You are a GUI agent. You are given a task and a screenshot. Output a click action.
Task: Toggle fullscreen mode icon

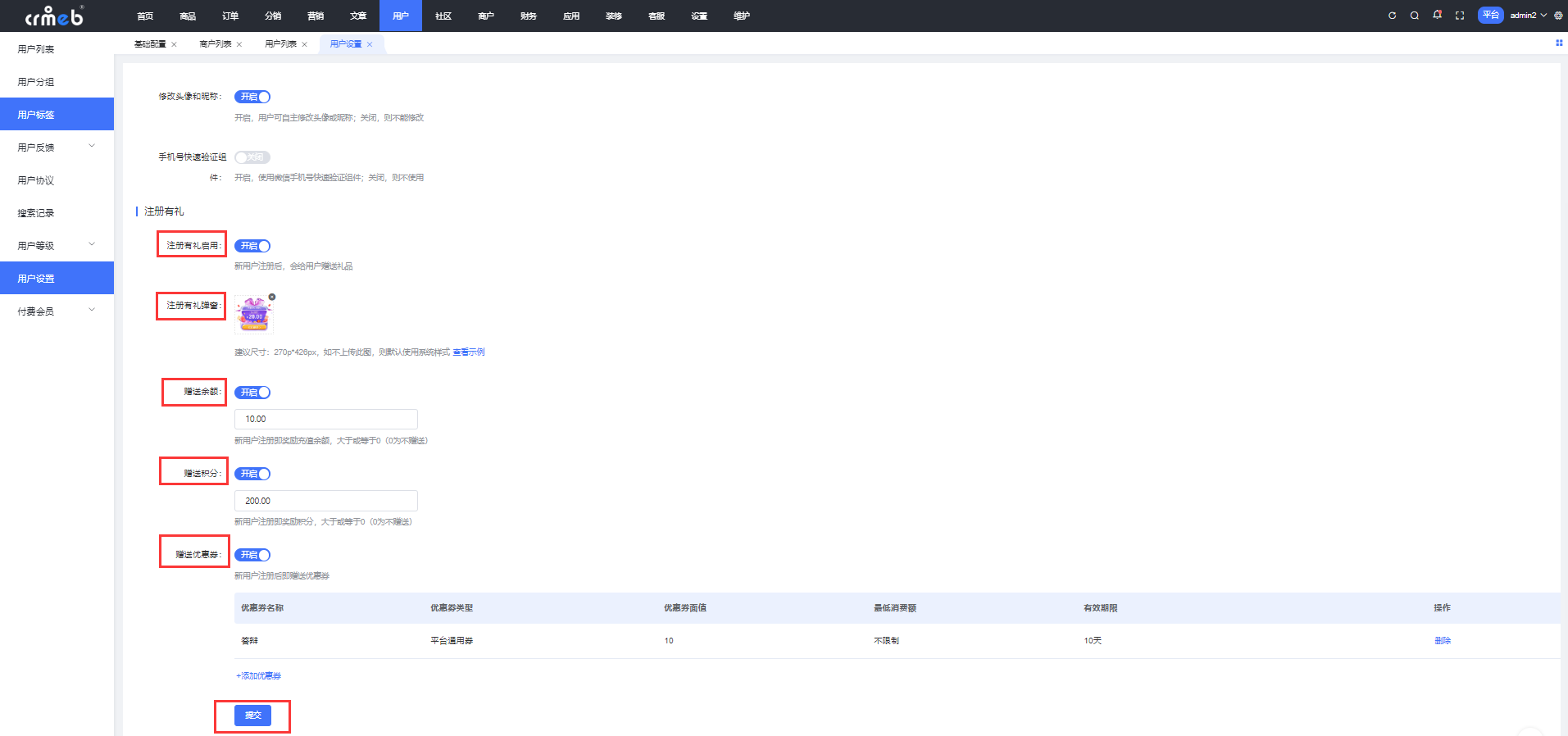[1460, 16]
